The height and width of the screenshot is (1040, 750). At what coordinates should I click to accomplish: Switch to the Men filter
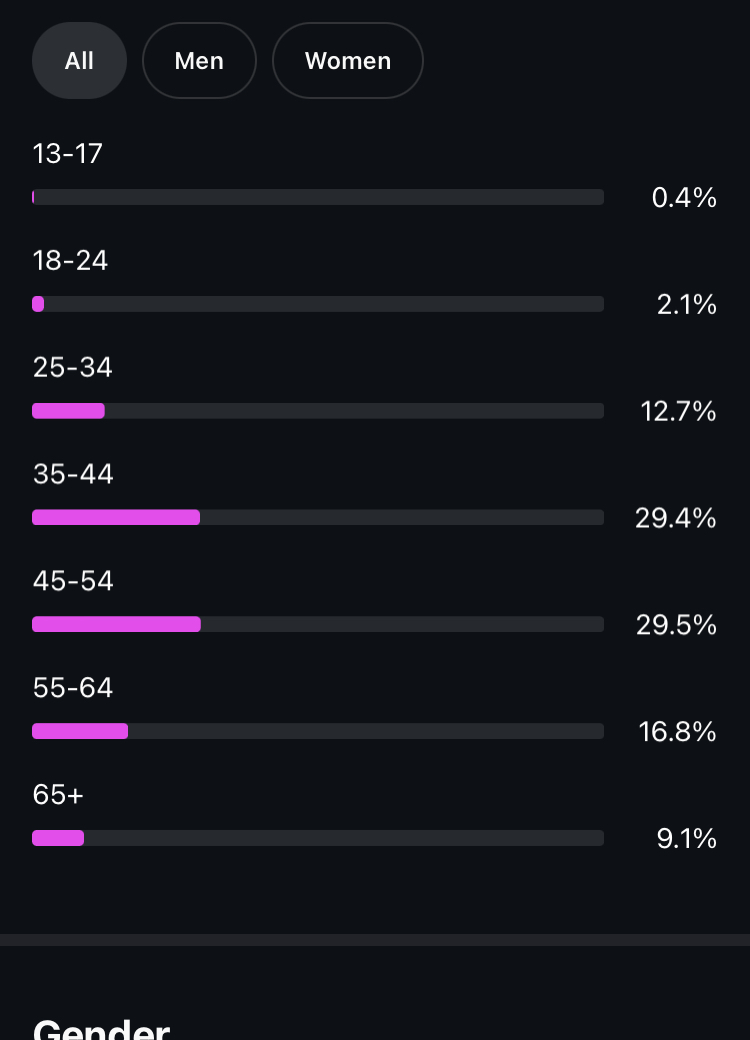point(199,60)
